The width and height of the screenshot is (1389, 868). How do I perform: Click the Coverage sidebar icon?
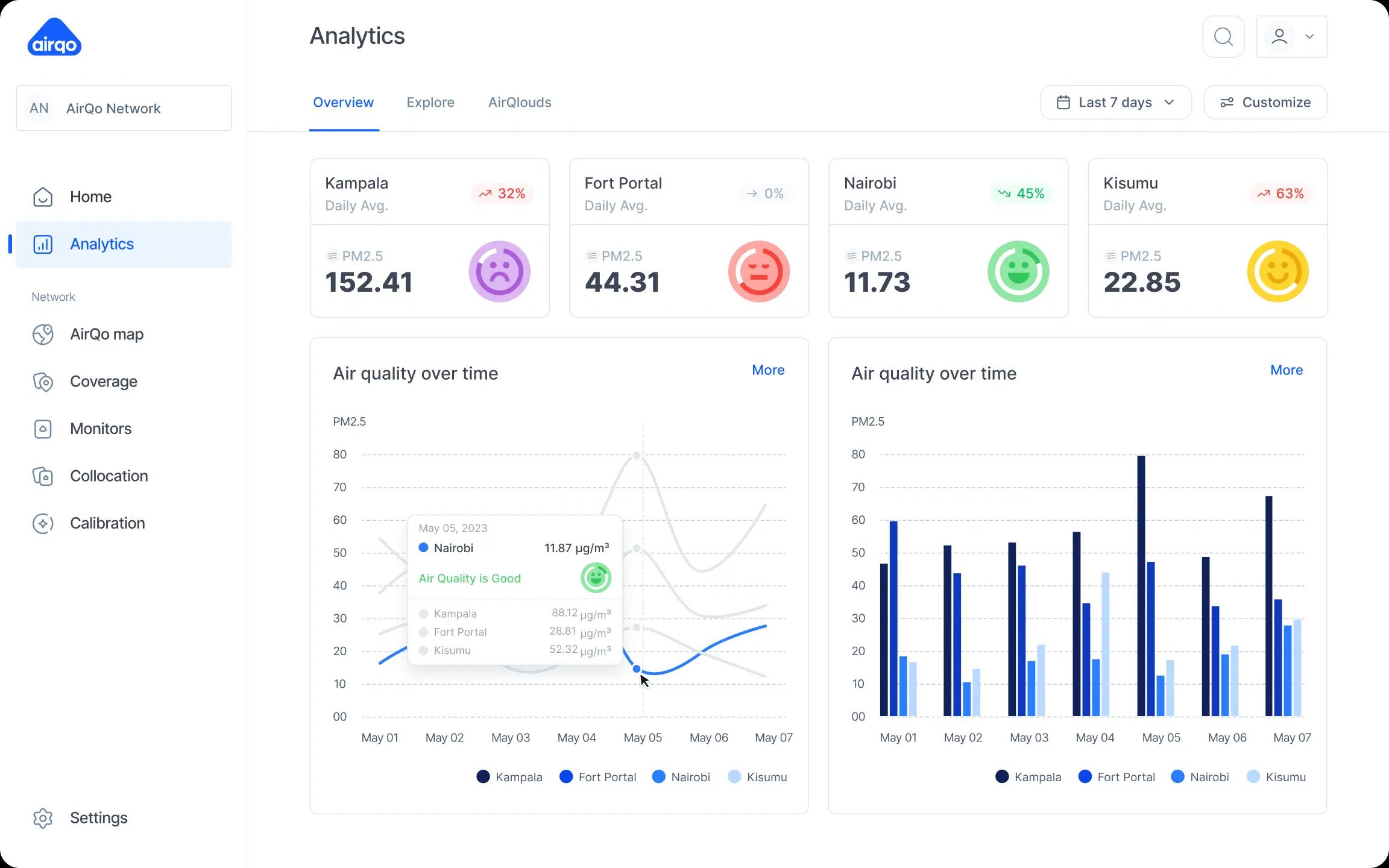[43, 382]
